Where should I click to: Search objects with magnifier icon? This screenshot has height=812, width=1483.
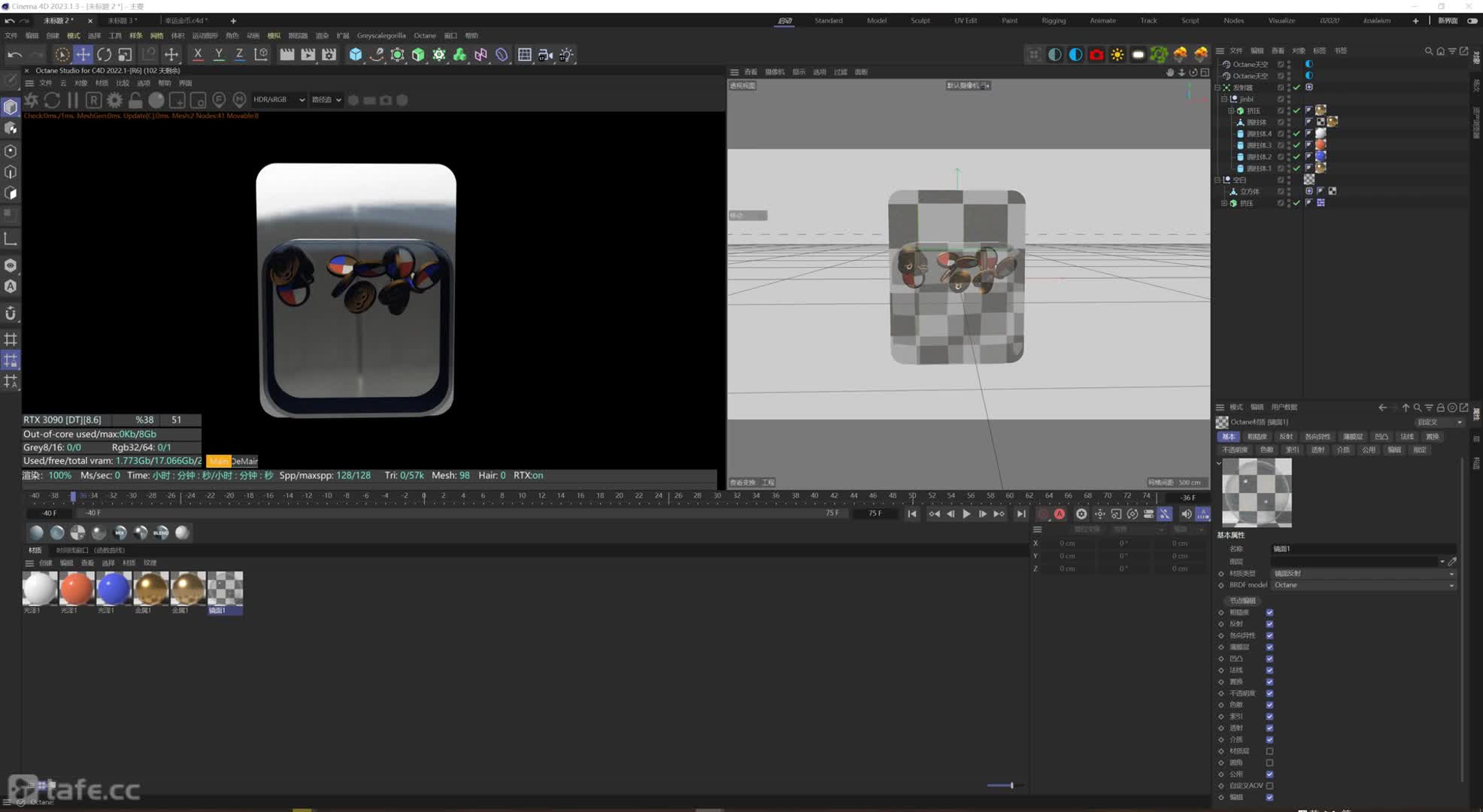(x=1429, y=51)
